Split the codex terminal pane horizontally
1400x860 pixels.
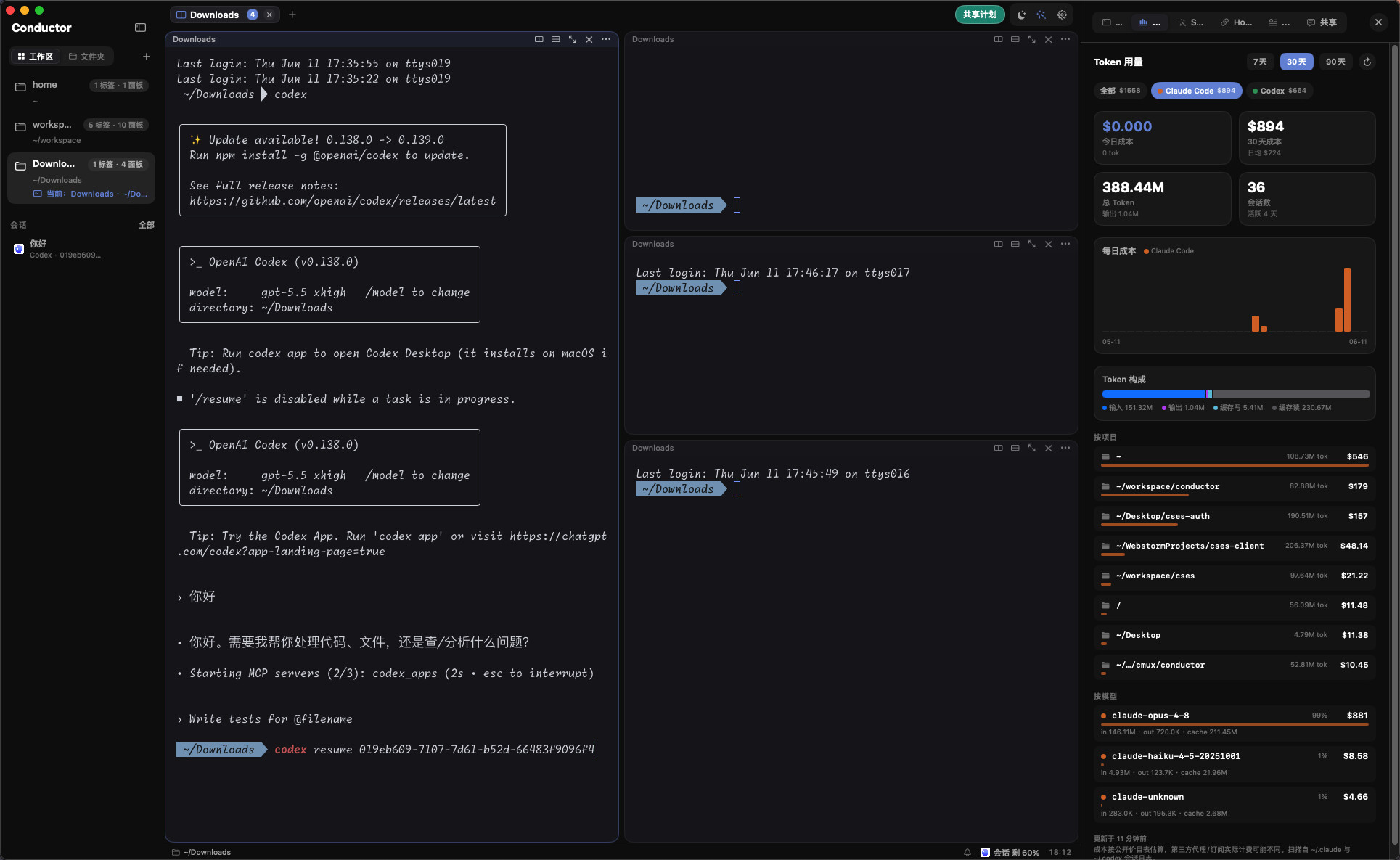click(x=555, y=39)
